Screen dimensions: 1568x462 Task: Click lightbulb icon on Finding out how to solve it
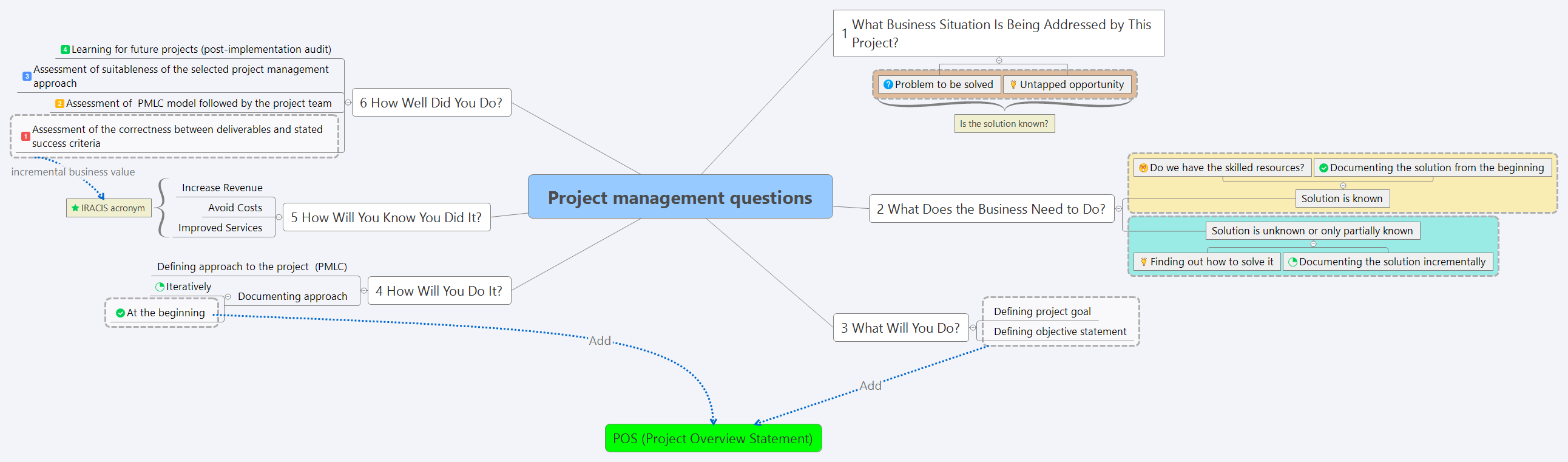pos(1144,262)
